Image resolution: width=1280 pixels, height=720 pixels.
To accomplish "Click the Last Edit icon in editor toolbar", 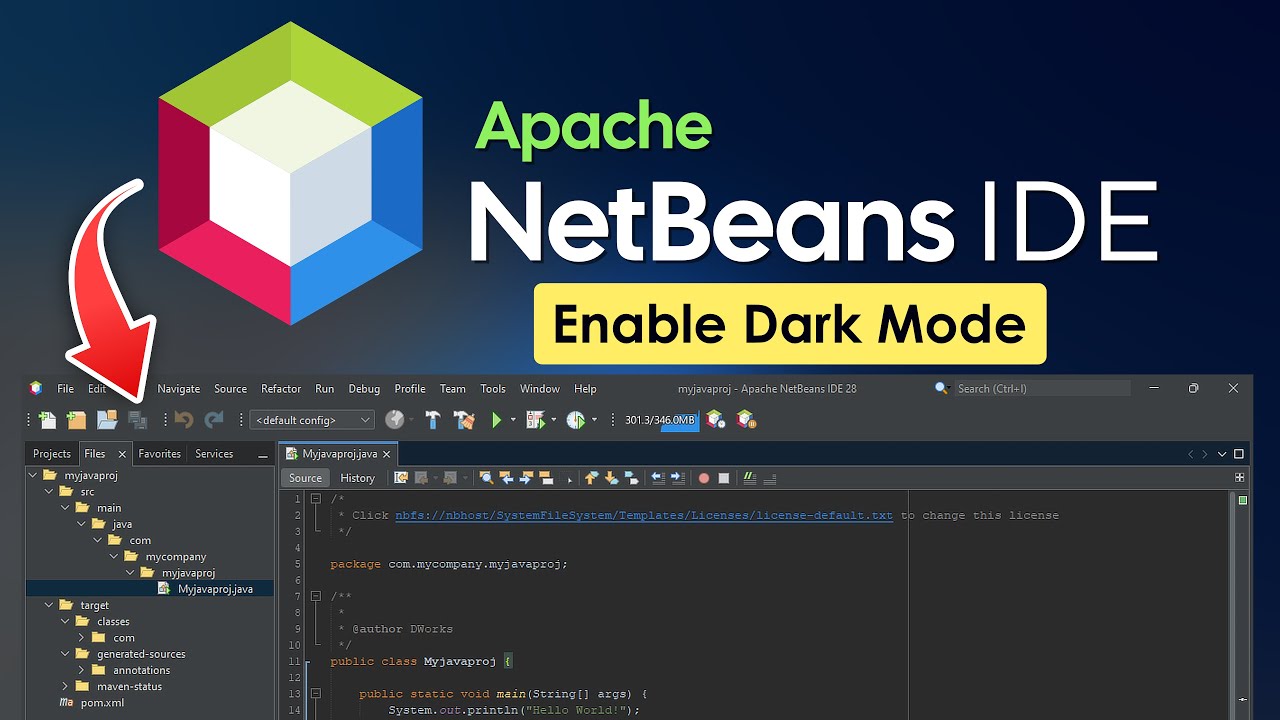I will (x=401, y=478).
